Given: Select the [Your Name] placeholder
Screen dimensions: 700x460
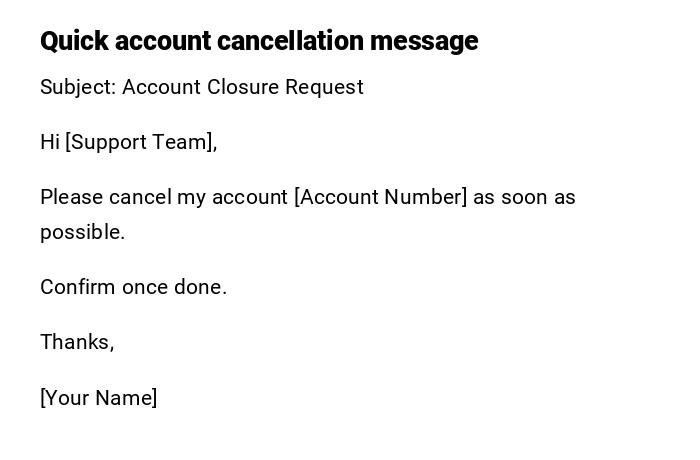Looking at the screenshot, I should point(99,398).
